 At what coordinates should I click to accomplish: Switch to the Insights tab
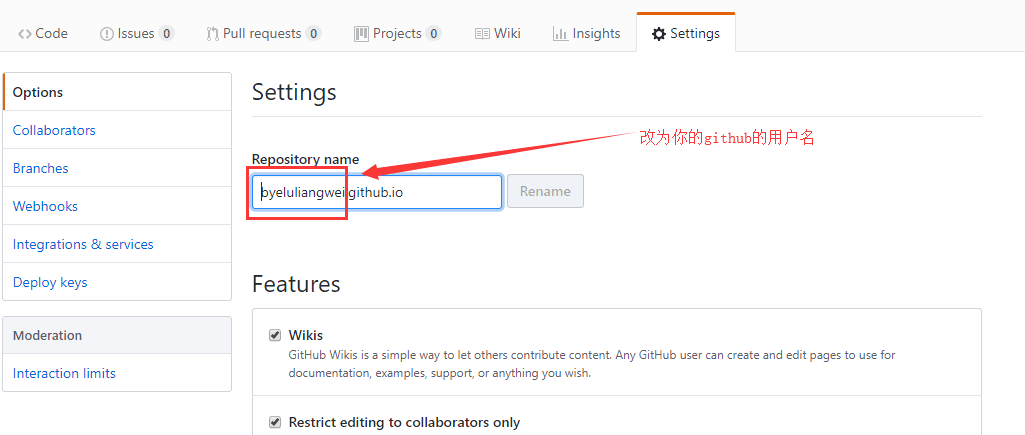(586, 33)
